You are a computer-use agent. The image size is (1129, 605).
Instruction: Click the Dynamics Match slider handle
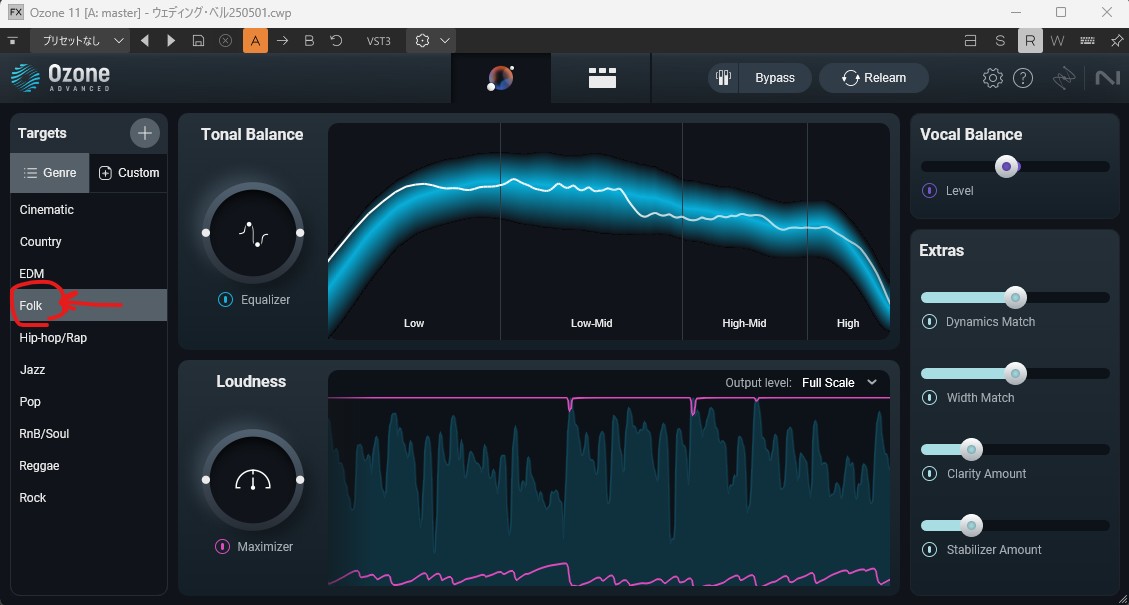pos(1015,297)
